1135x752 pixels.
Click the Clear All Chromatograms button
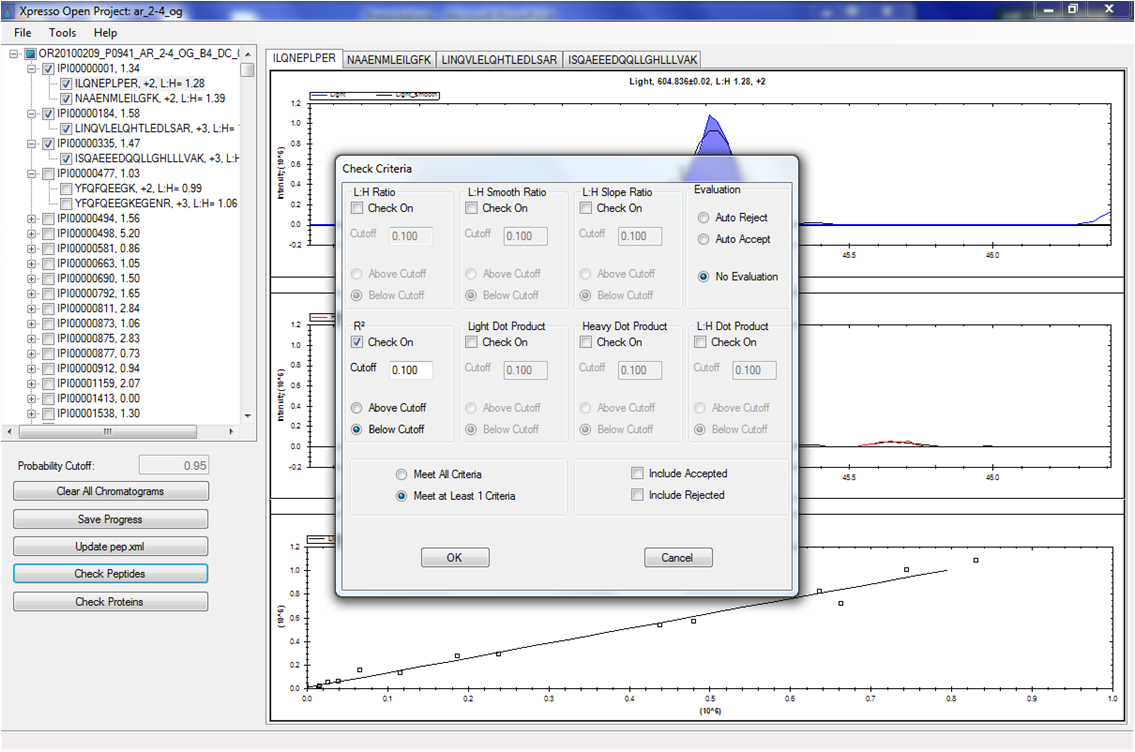(x=111, y=491)
